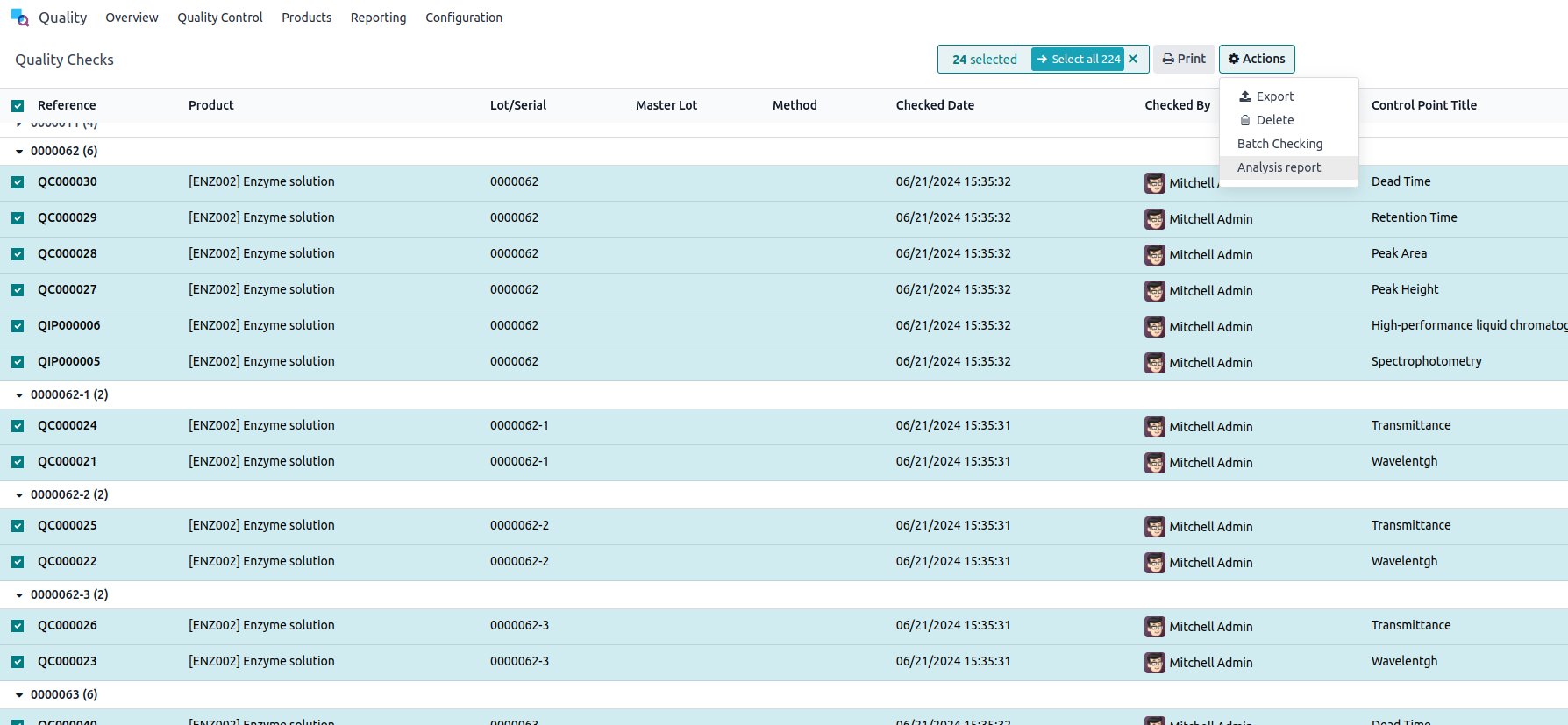Click Mitchell Admin avatar on QC000024 row
The height and width of the screenshot is (725, 1568).
1154,427
